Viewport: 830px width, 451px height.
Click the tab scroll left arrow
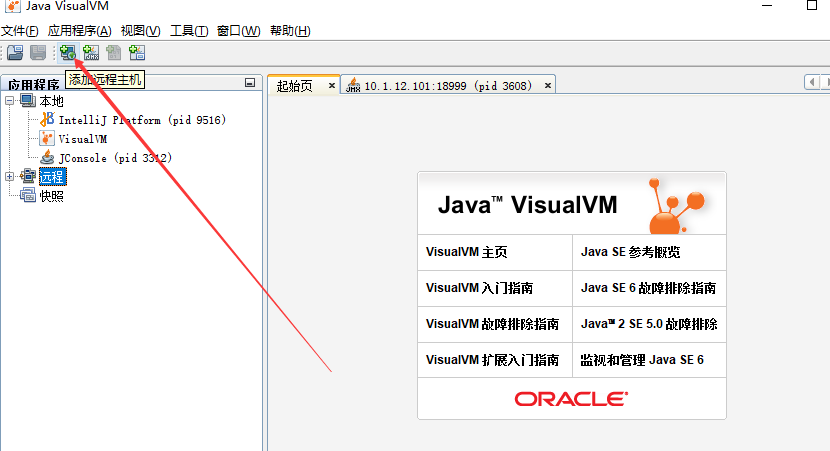pyautogui.click(x=812, y=82)
